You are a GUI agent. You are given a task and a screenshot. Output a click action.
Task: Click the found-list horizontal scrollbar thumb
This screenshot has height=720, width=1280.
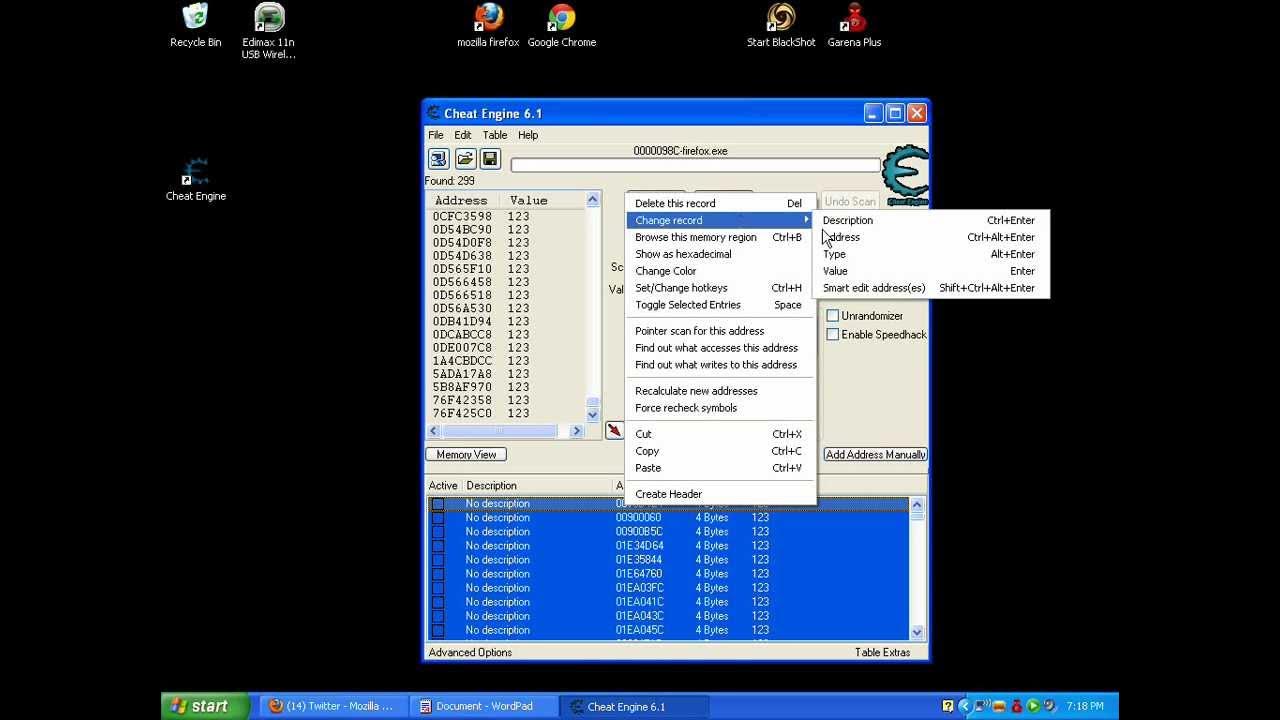click(499, 431)
